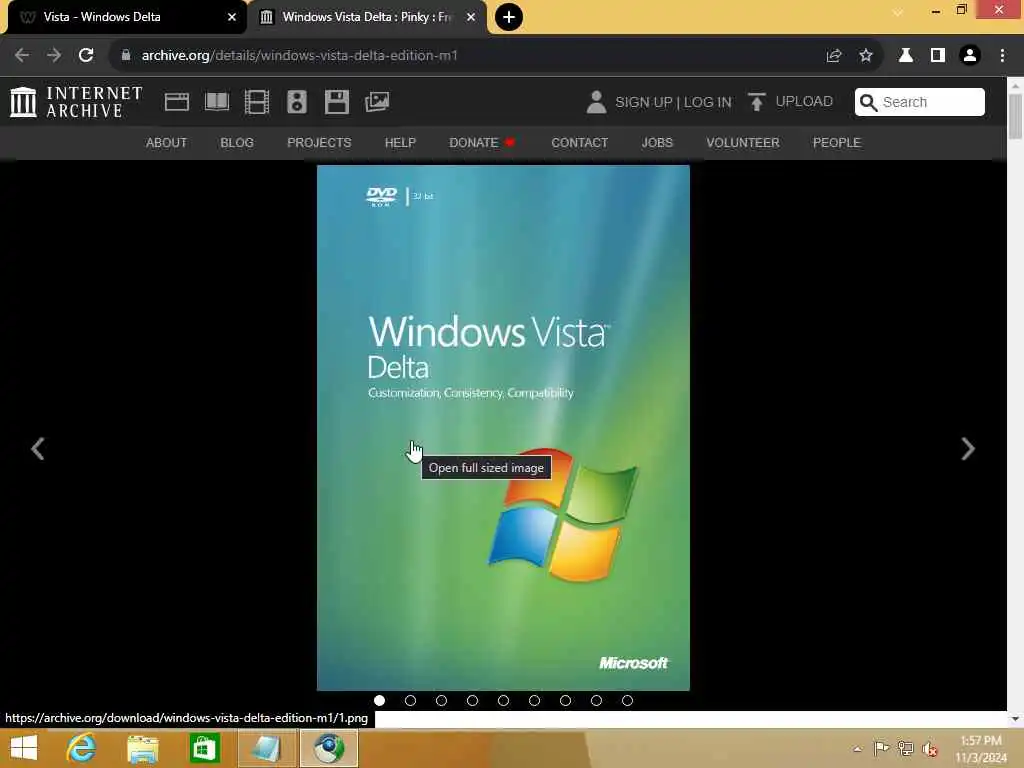Image resolution: width=1024 pixels, height=768 pixels.
Task: Open the HELP menu item
Action: [400, 142]
